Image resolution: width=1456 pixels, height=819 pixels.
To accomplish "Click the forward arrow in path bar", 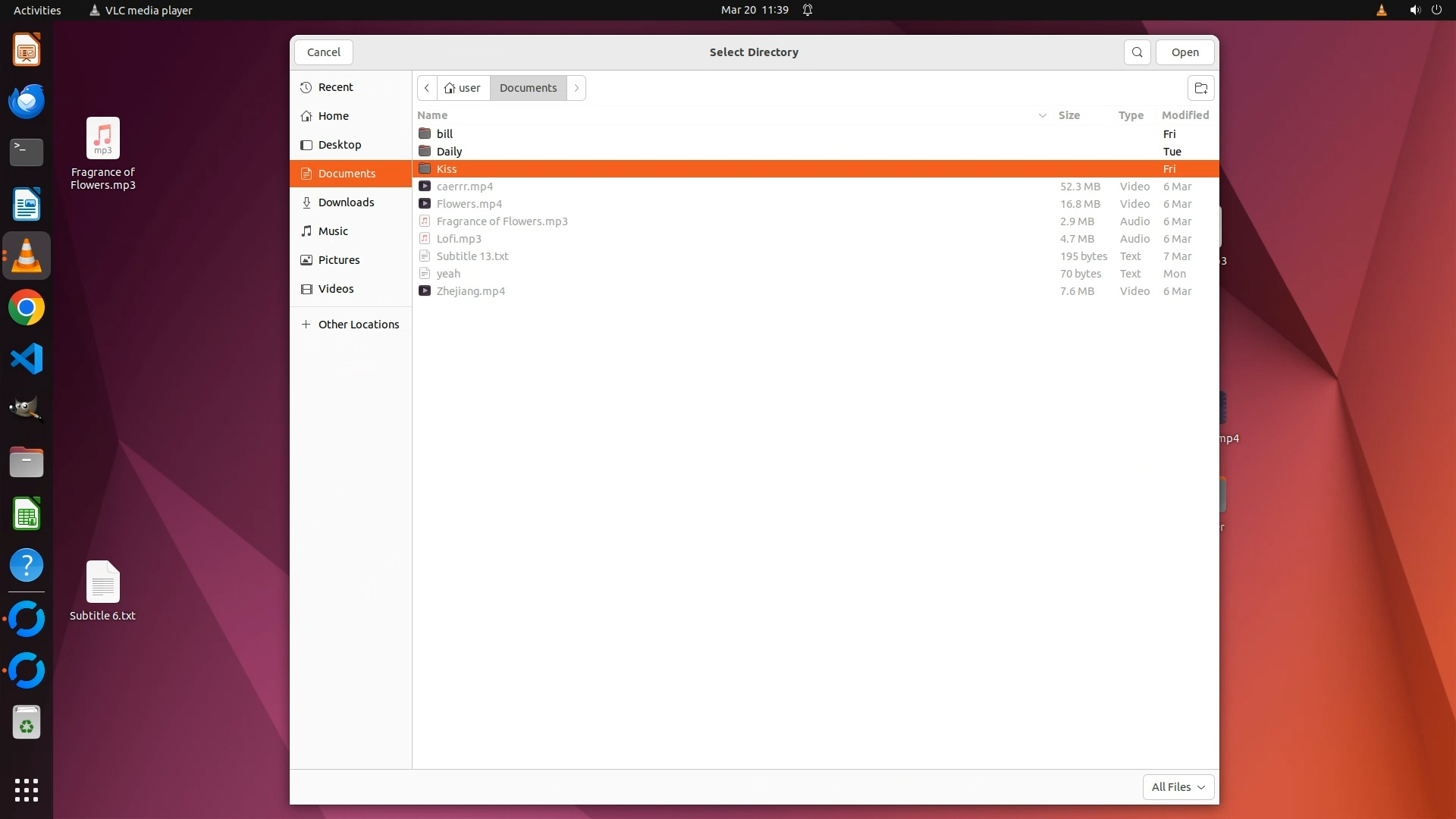I will 576,88.
